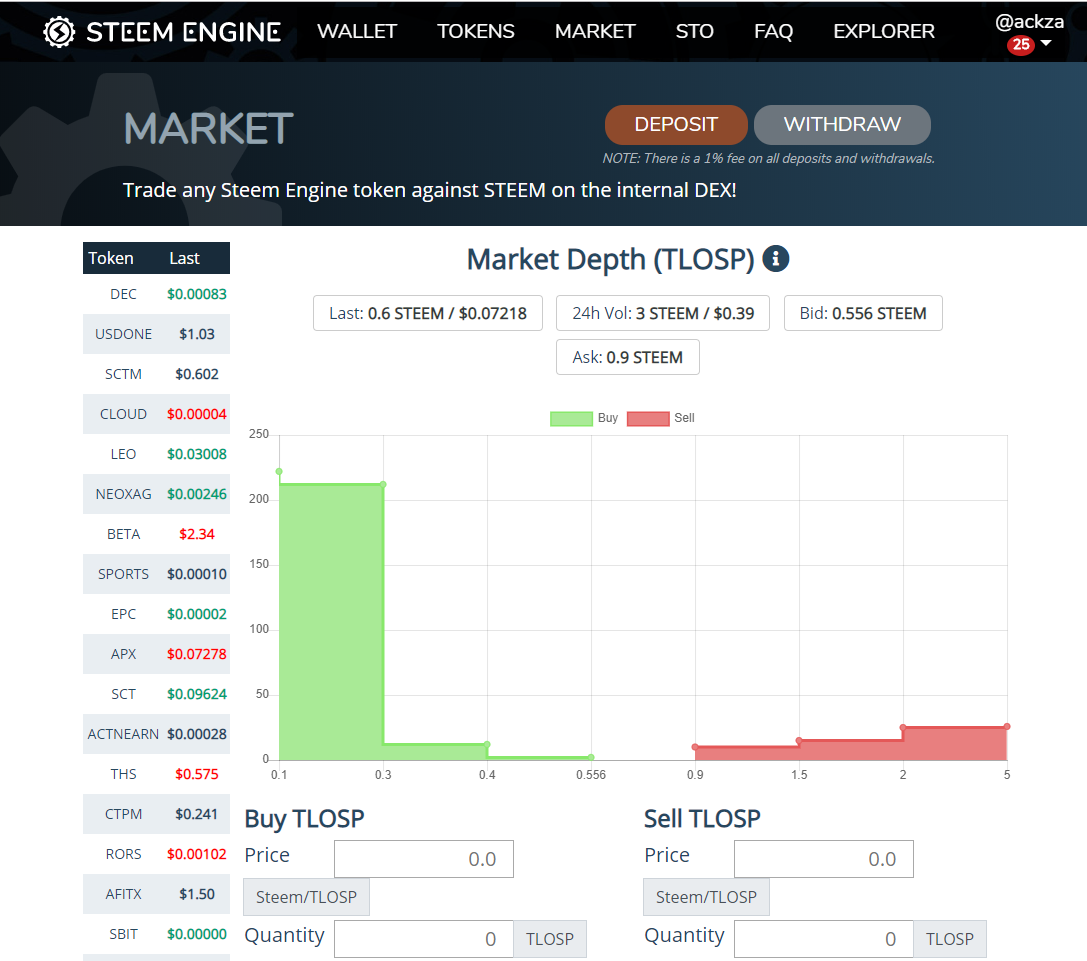Click the green buy depth area

pos(331,621)
